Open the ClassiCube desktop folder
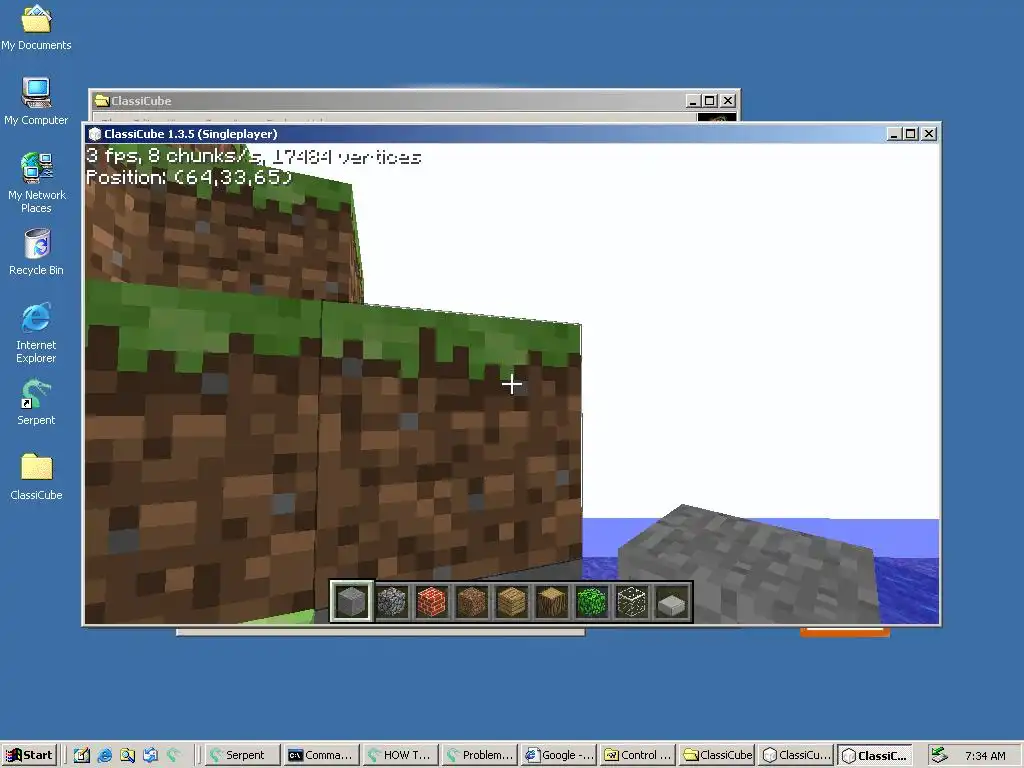Viewport: 1024px width, 768px height. point(36,477)
